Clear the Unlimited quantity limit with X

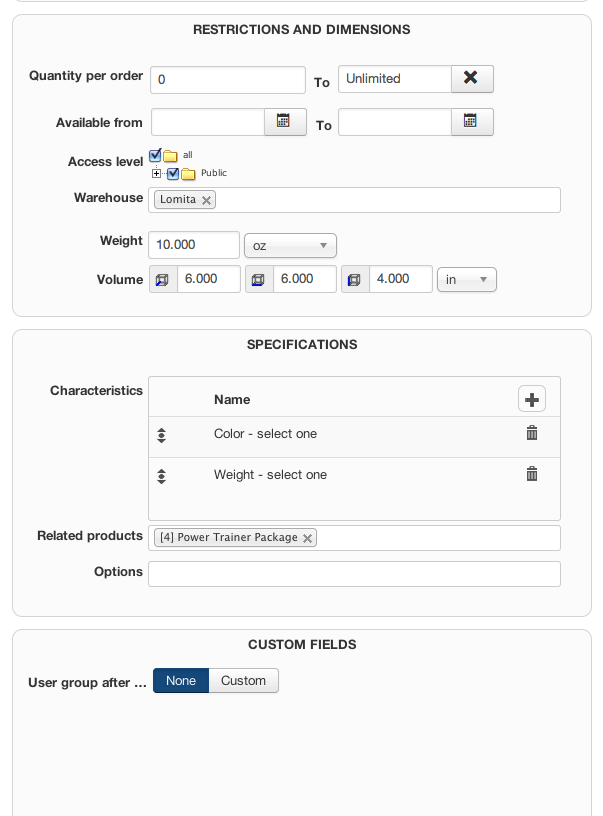tap(471, 79)
